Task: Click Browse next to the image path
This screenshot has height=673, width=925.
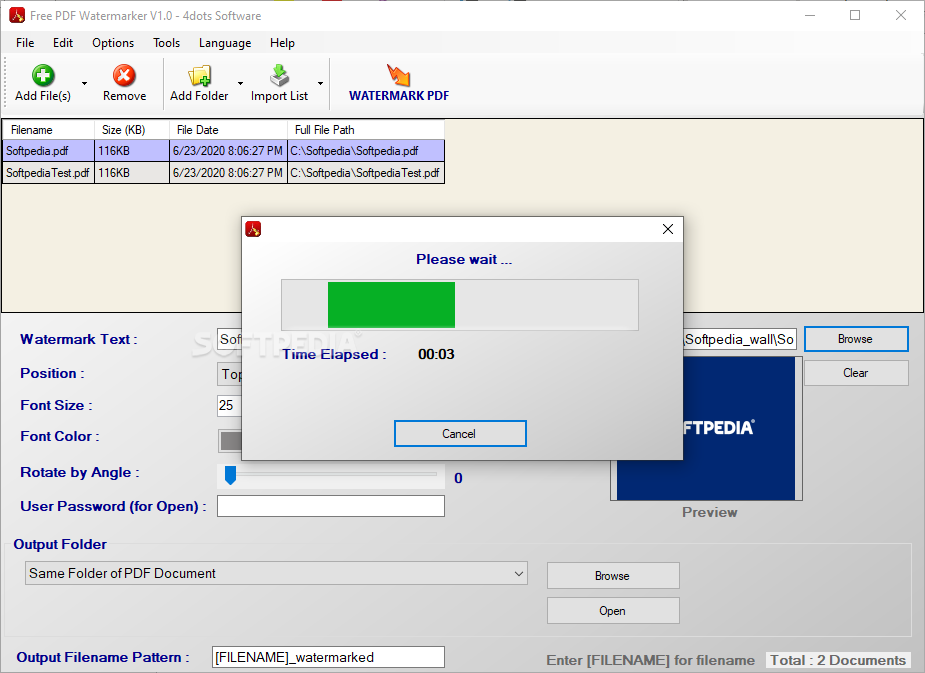Action: coord(856,339)
